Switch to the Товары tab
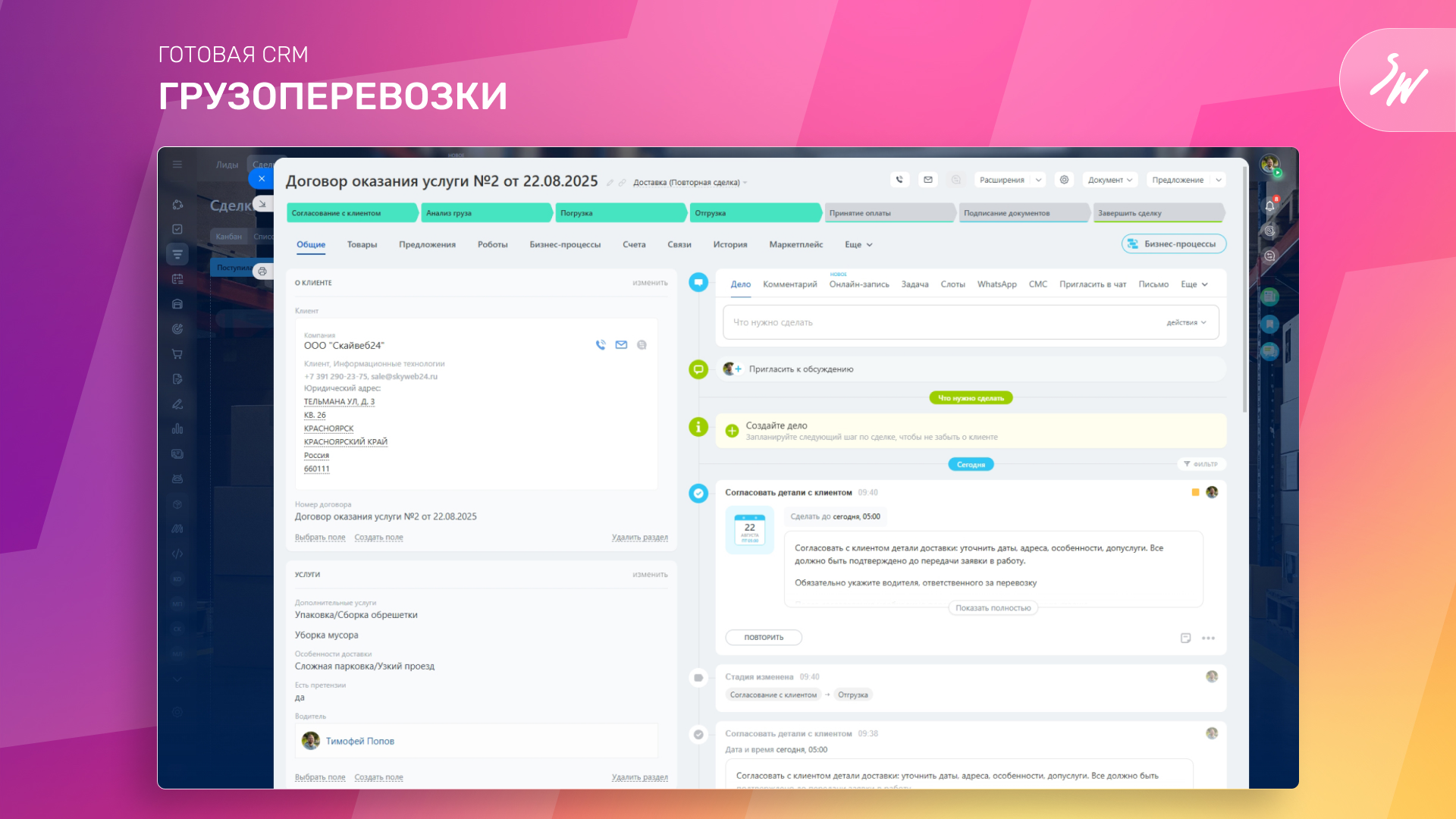 pos(362,245)
